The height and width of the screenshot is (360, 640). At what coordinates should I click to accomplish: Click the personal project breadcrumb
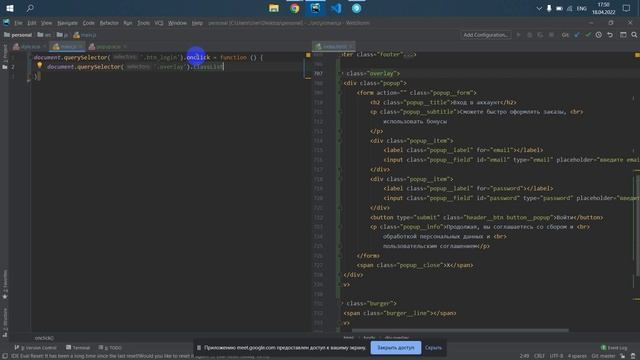click(x=18, y=35)
